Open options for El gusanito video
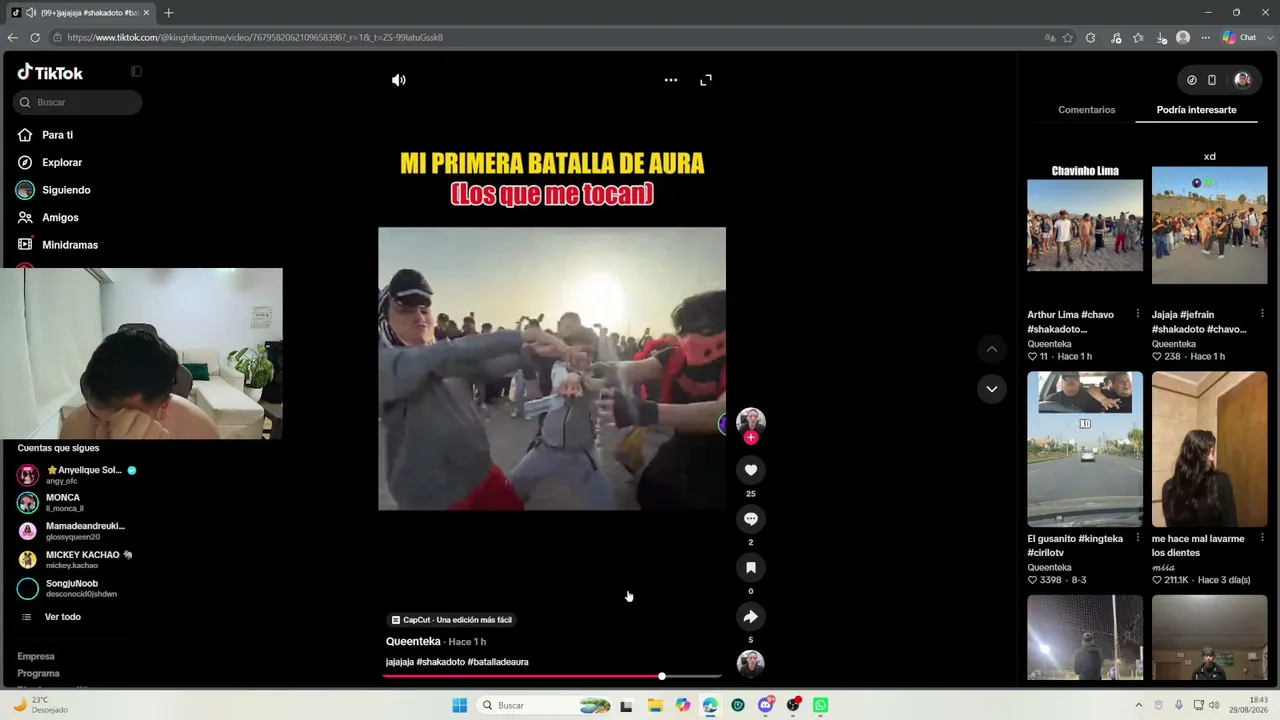 pos(1138,538)
